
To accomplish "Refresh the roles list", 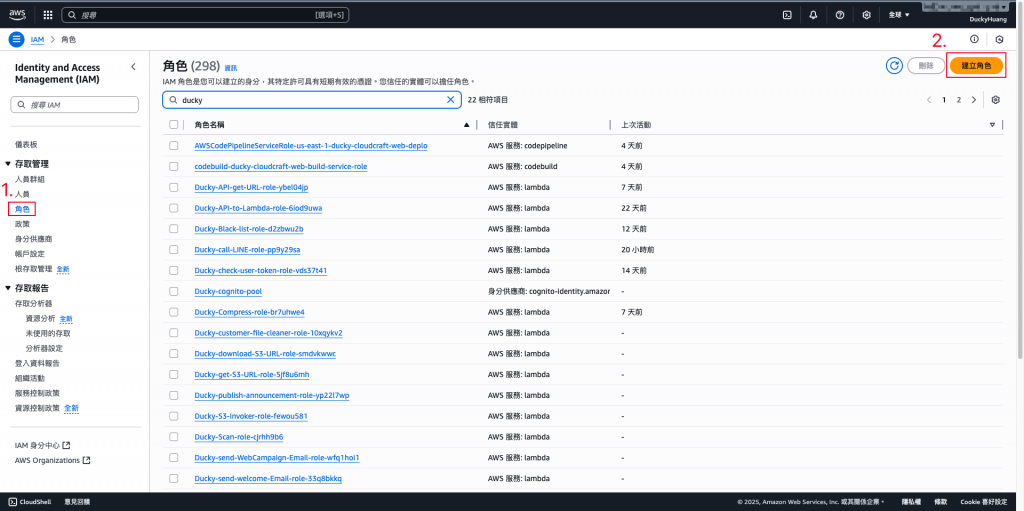I will point(894,65).
